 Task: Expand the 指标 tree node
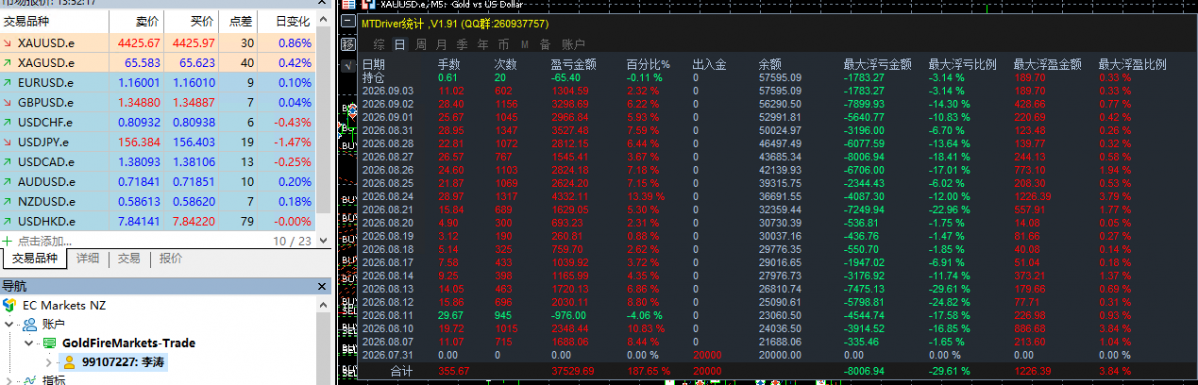pos(9,380)
